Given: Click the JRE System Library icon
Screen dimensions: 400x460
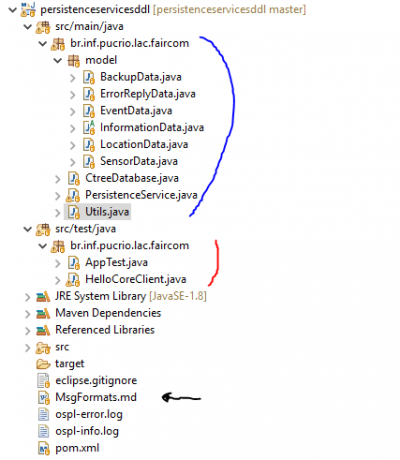Looking at the screenshot, I should (43, 296).
